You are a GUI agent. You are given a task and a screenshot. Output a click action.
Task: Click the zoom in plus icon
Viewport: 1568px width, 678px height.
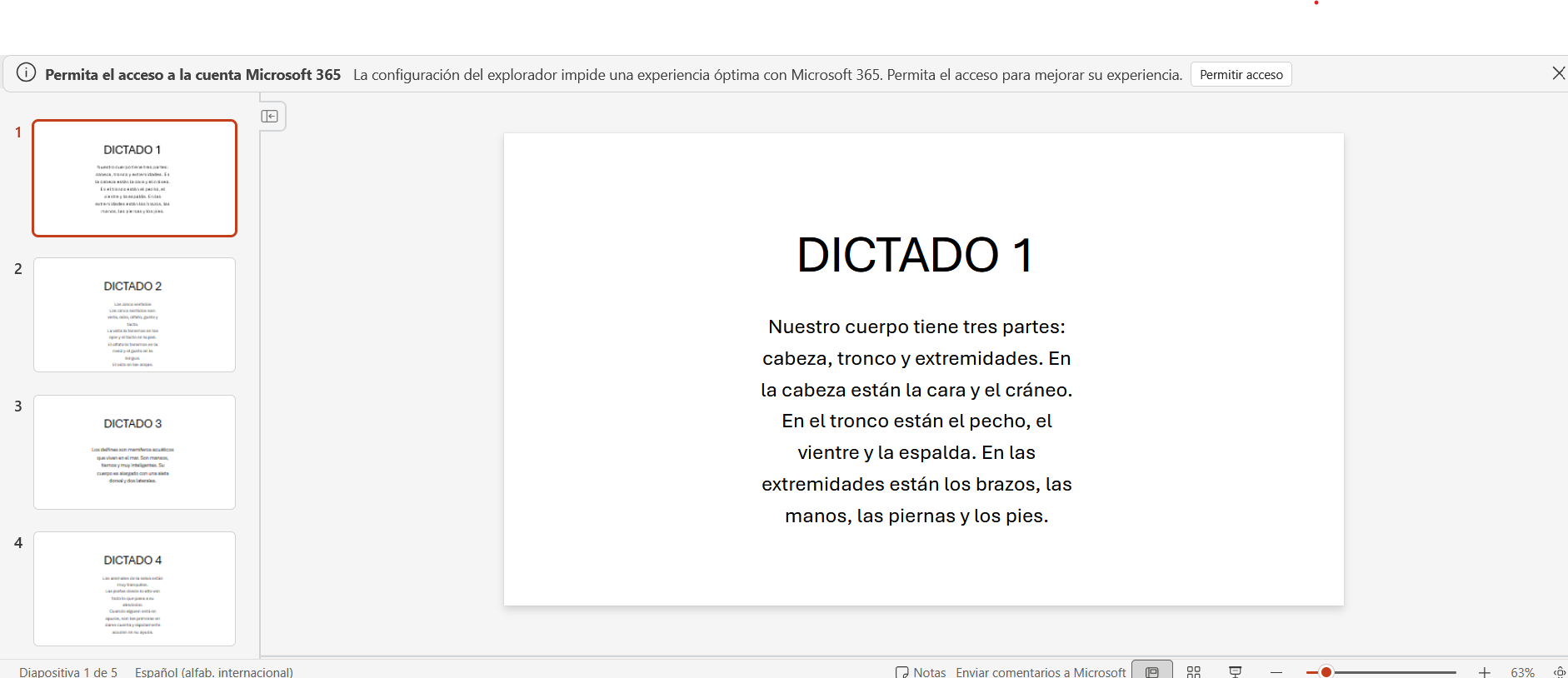[x=1484, y=671]
